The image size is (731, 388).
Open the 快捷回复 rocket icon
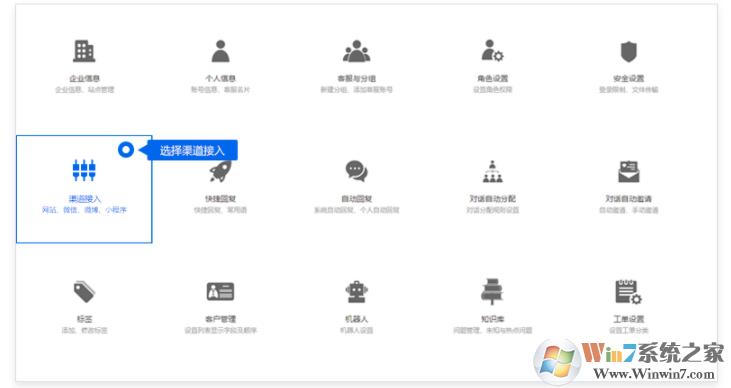point(221,171)
